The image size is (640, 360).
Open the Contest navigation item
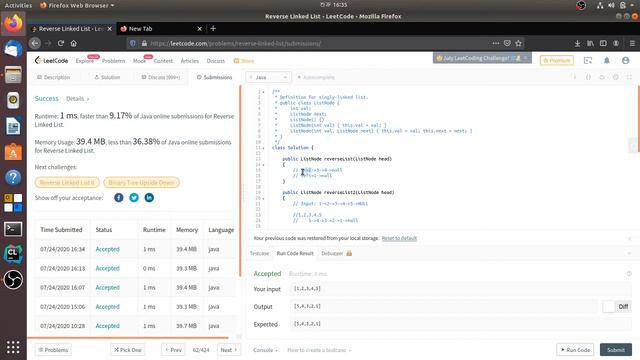coord(163,60)
